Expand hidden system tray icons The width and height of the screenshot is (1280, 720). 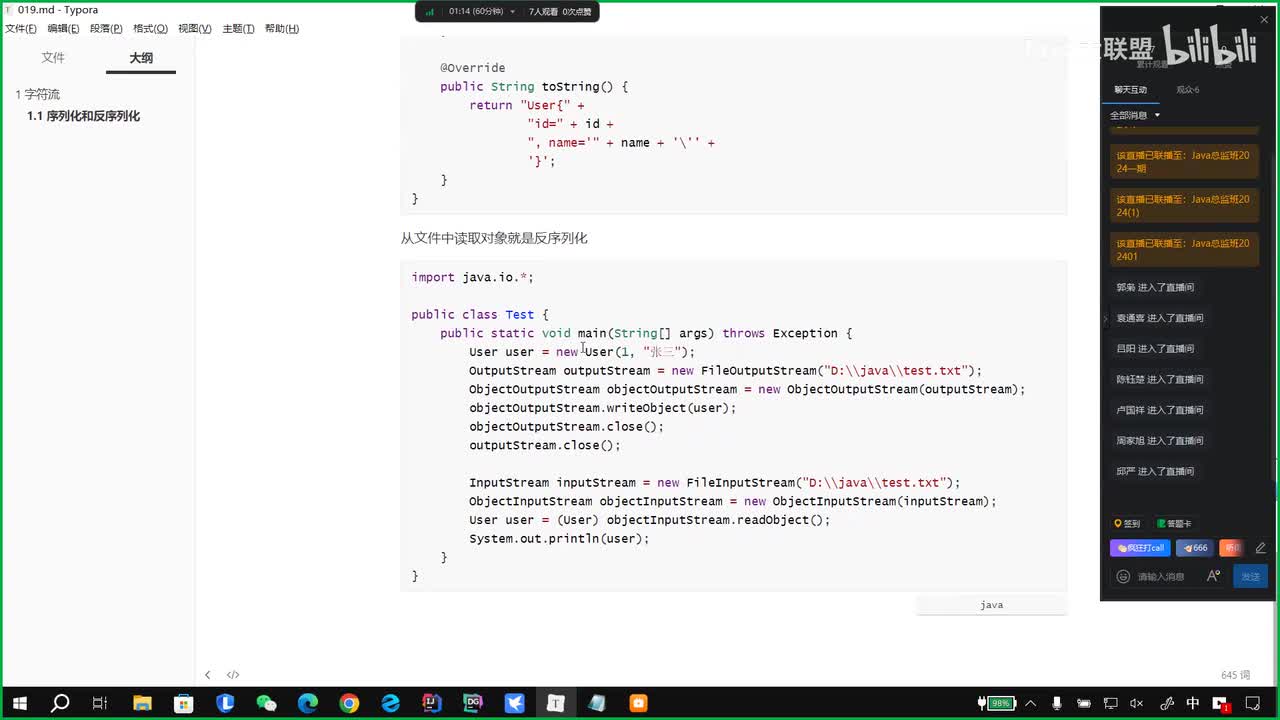(1031, 703)
